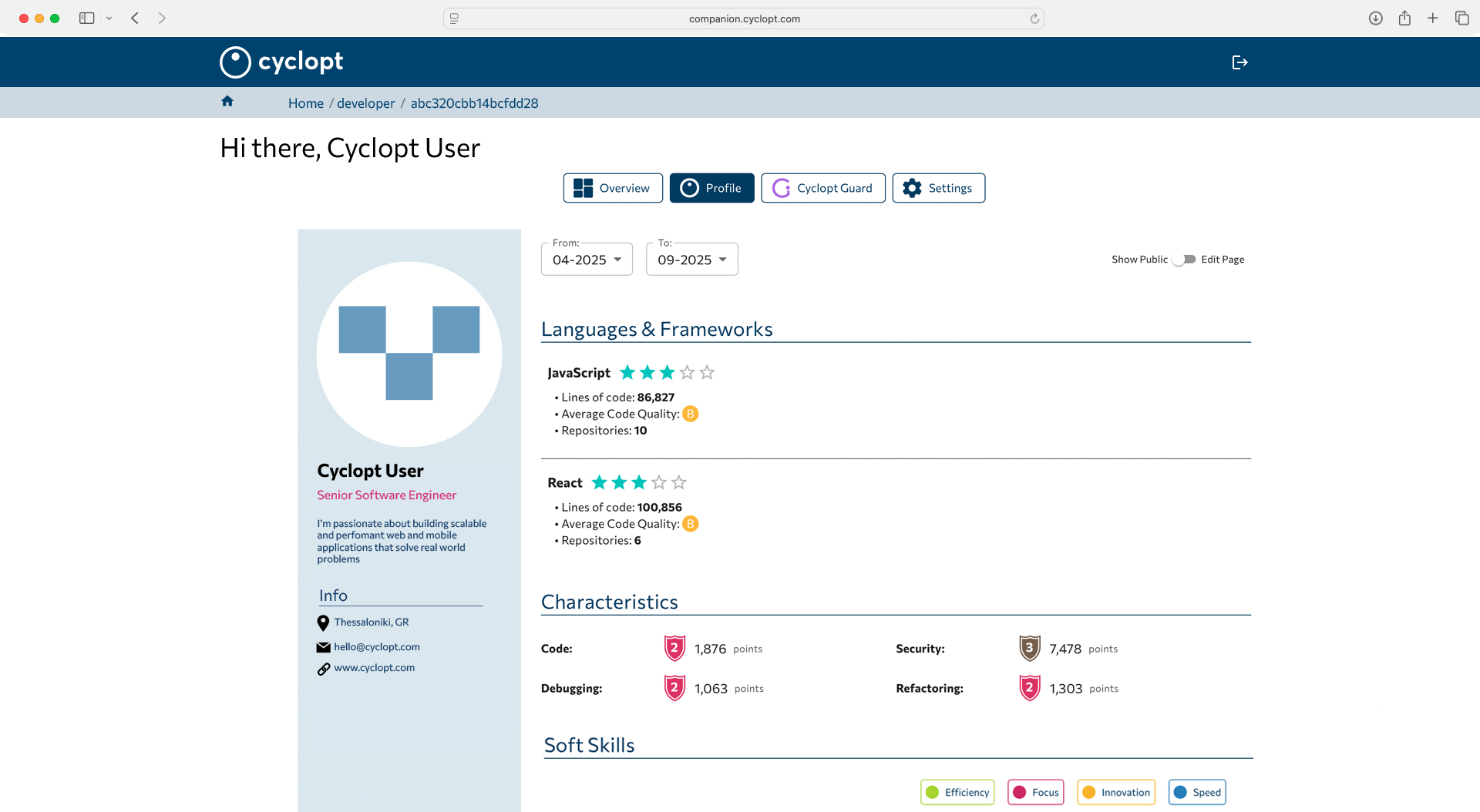This screenshot has height=812, width=1480.
Task: Open the From date dropdown showing 04-2025
Action: (586, 259)
